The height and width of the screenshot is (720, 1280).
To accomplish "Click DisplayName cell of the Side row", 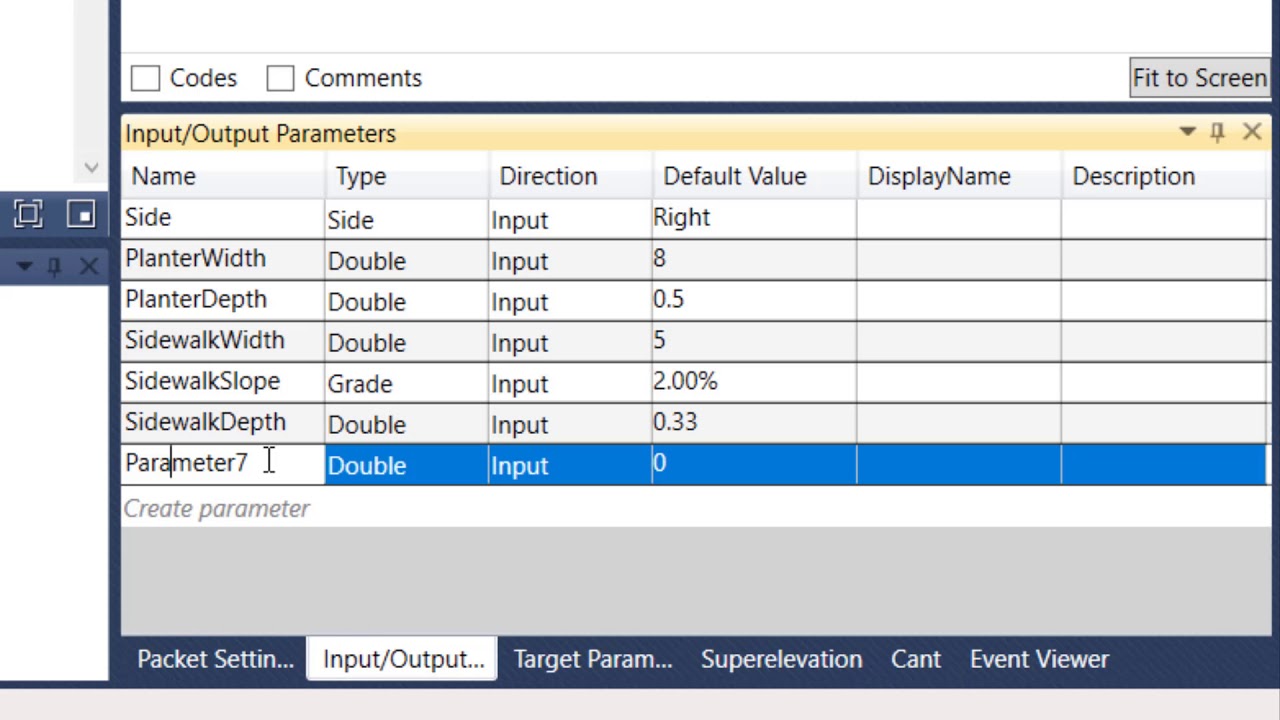I will point(959,218).
